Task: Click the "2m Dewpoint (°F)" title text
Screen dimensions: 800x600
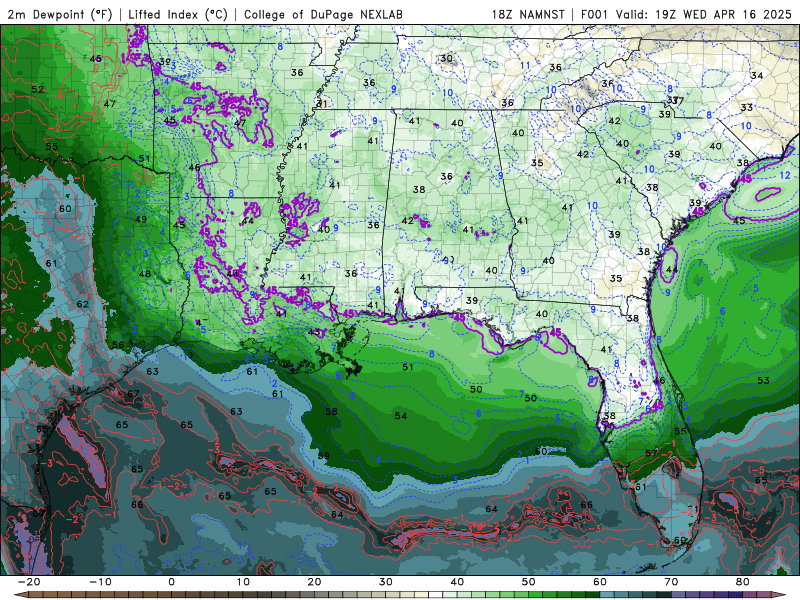Action: click(60, 14)
